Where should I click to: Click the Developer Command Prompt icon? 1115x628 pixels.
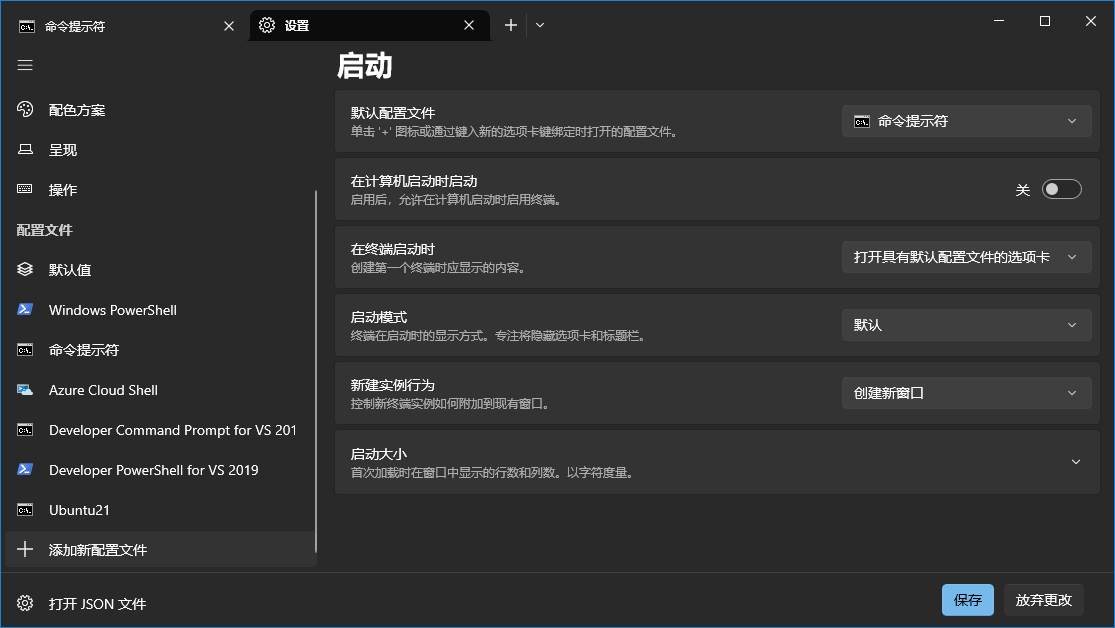(x=25, y=430)
